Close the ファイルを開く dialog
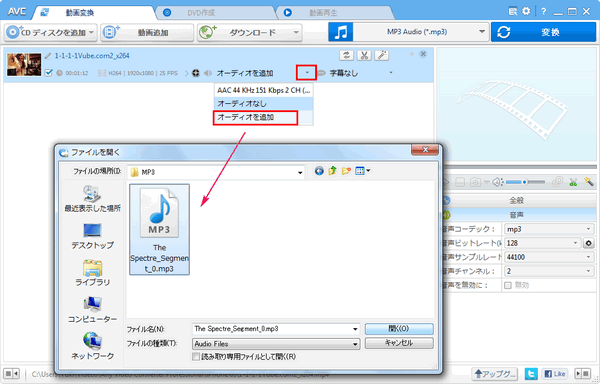This screenshot has width=600, height=384. (x=425, y=150)
